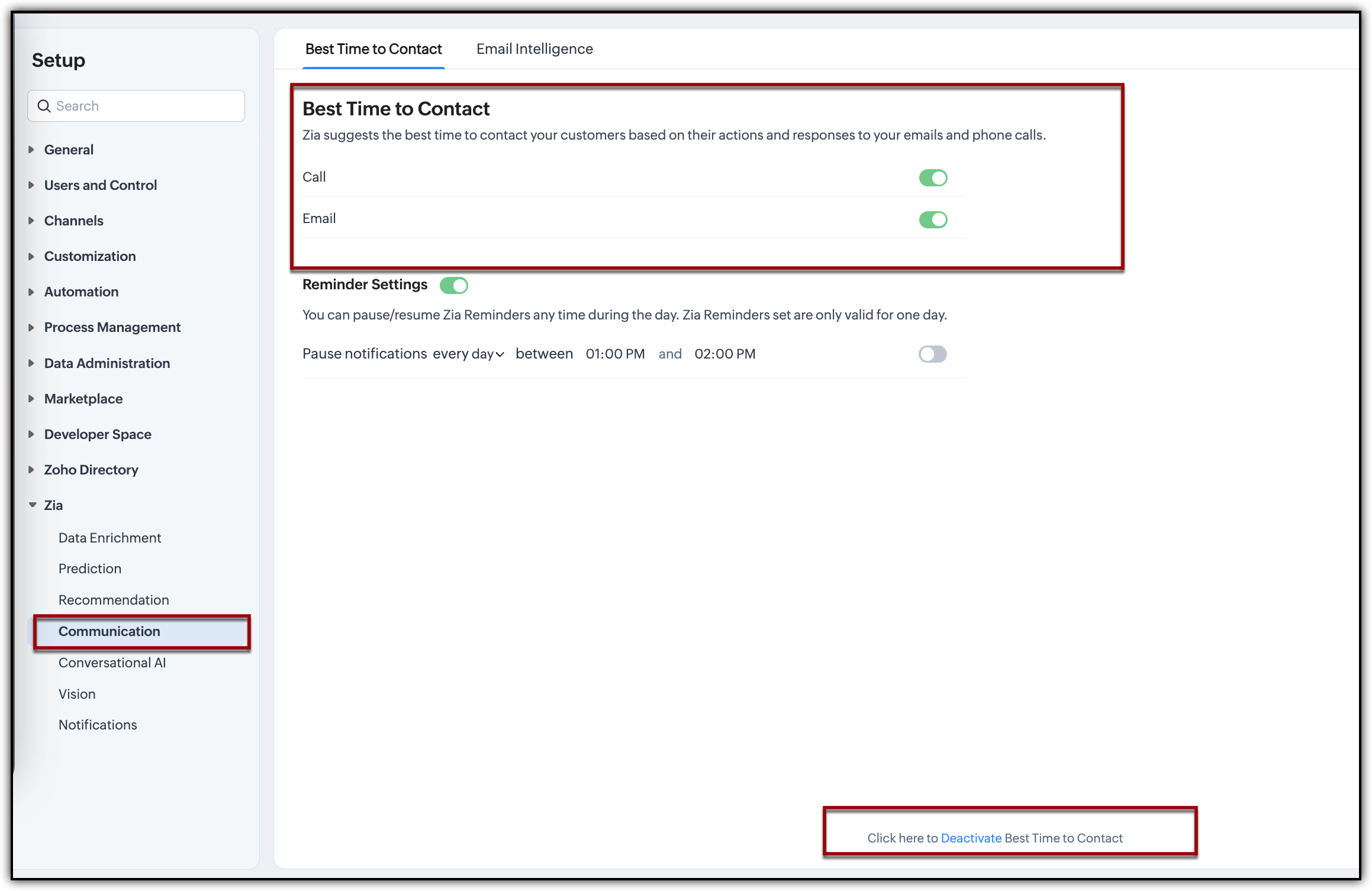
Task: Expand the Channels section arrow
Action: point(31,221)
